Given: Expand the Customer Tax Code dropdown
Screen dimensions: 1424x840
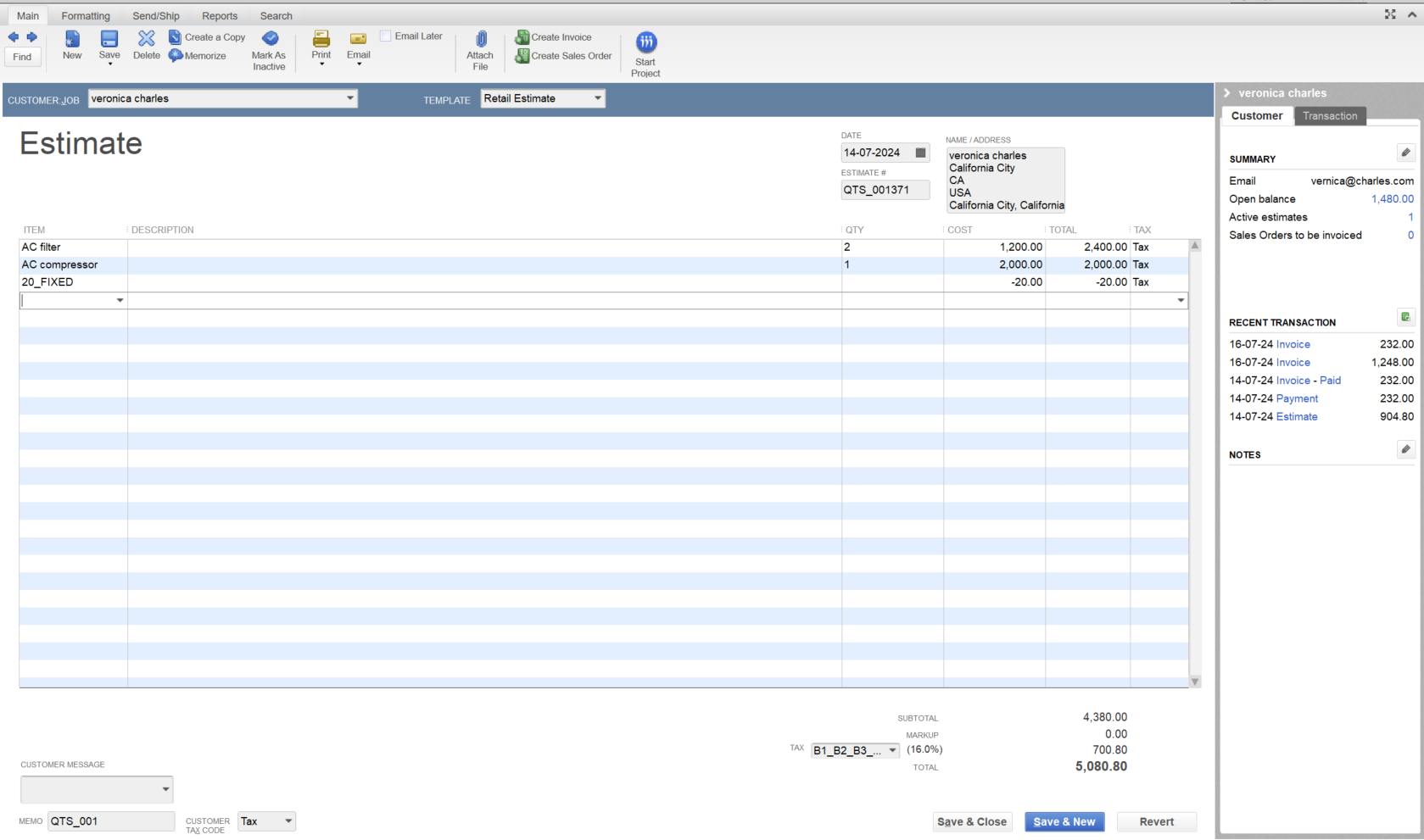Looking at the screenshot, I should [288, 821].
